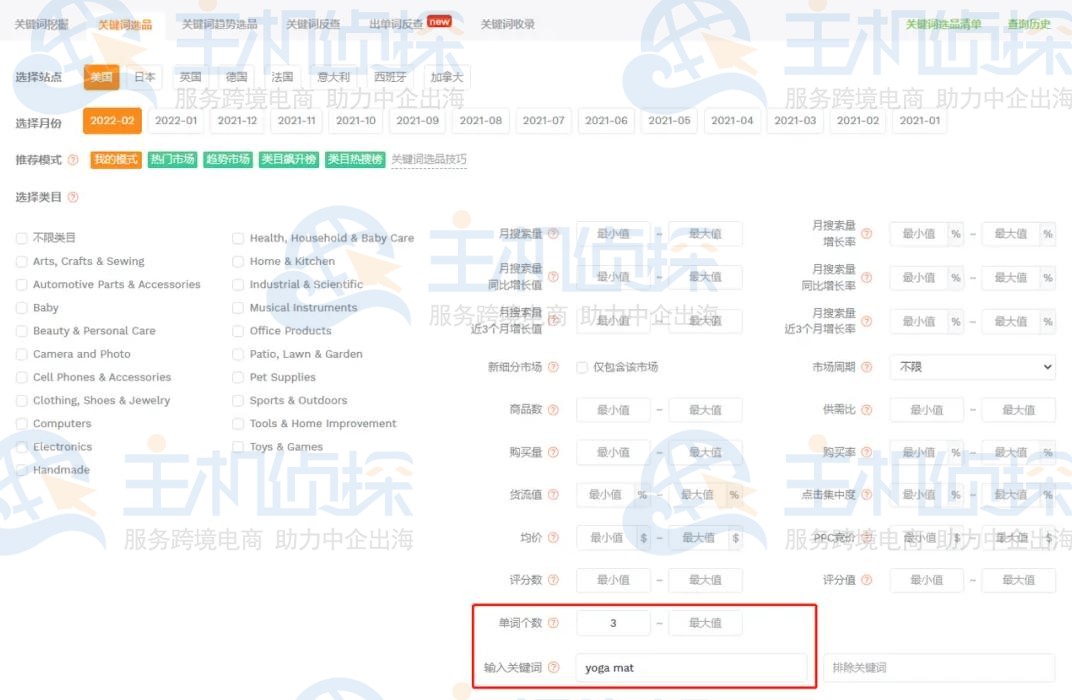This screenshot has height=700, width=1072.
Task: Show help for 均价
Action: (x=554, y=537)
